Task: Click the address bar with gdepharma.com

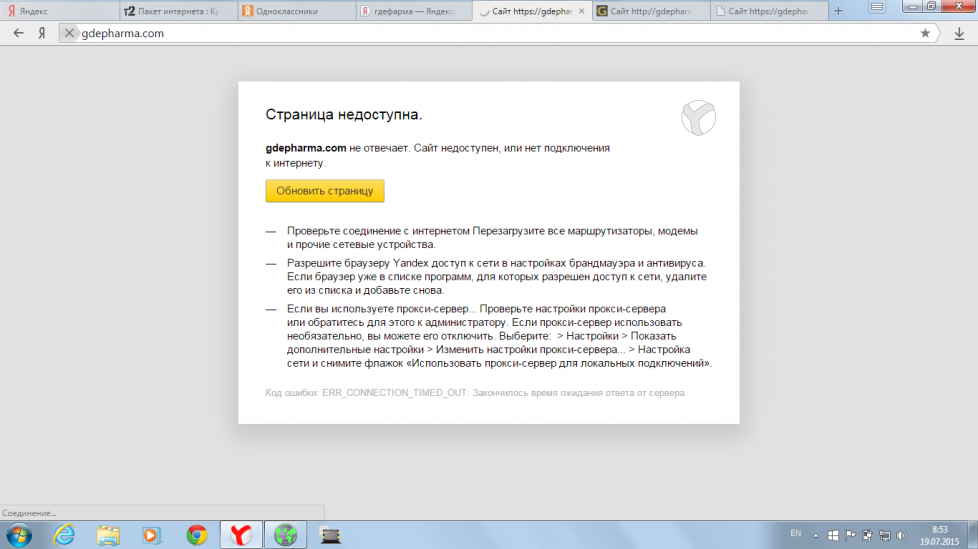Action: click(x=490, y=33)
